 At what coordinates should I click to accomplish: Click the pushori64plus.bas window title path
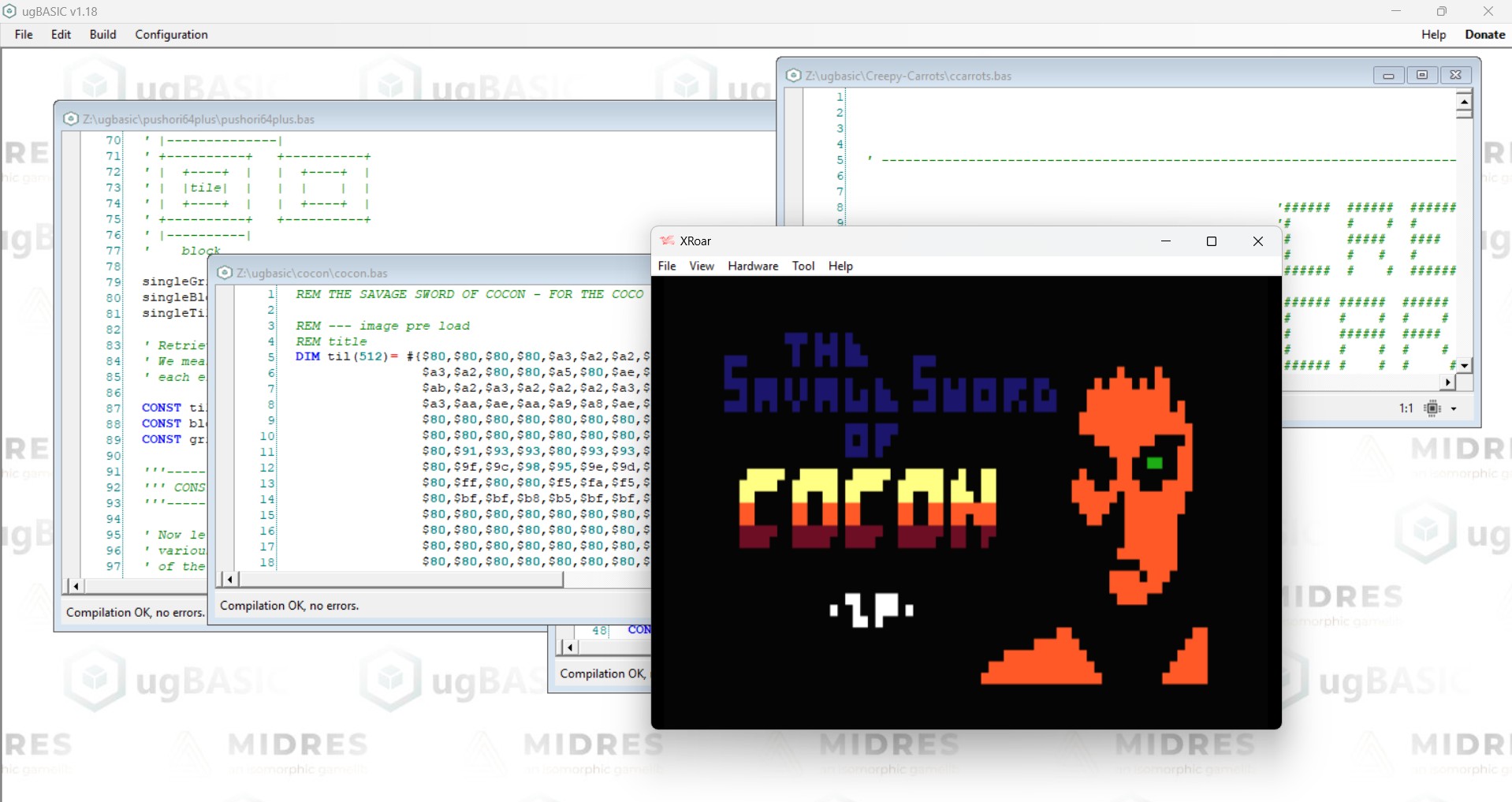tap(199, 119)
